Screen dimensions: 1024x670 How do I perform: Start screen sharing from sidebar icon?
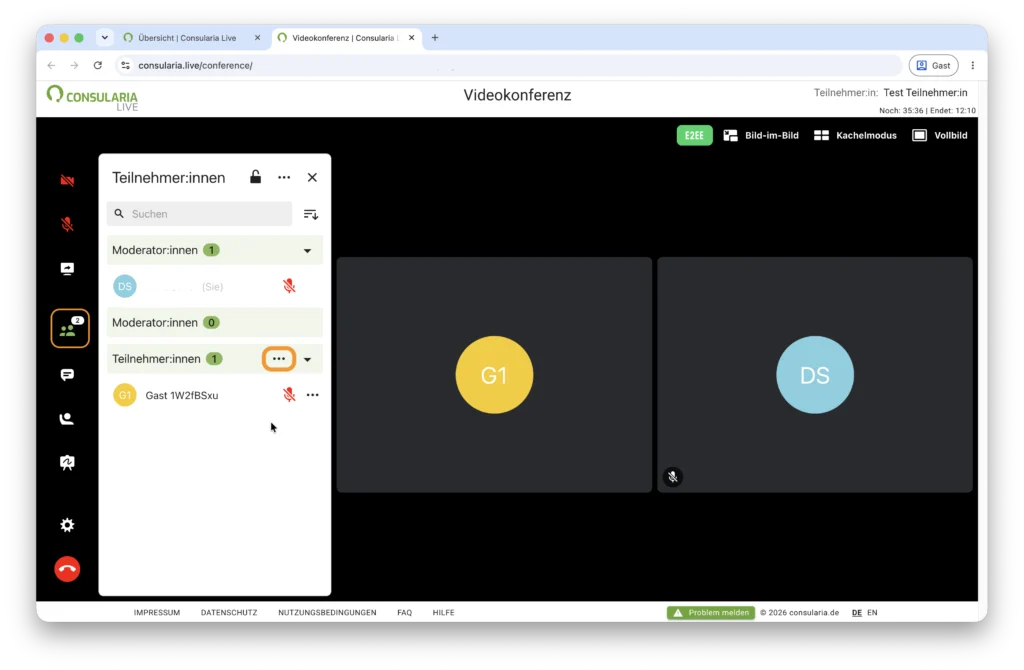[x=67, y=268]
